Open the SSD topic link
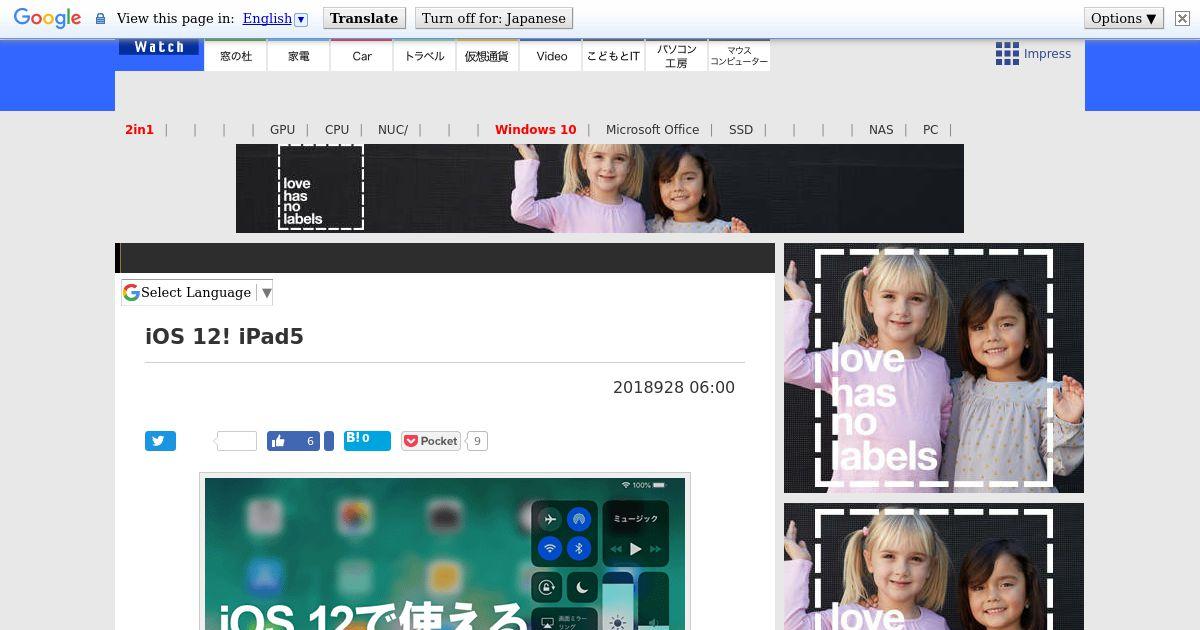Image resolution: width=1200 pixels, height=630 pixels. 741,129
